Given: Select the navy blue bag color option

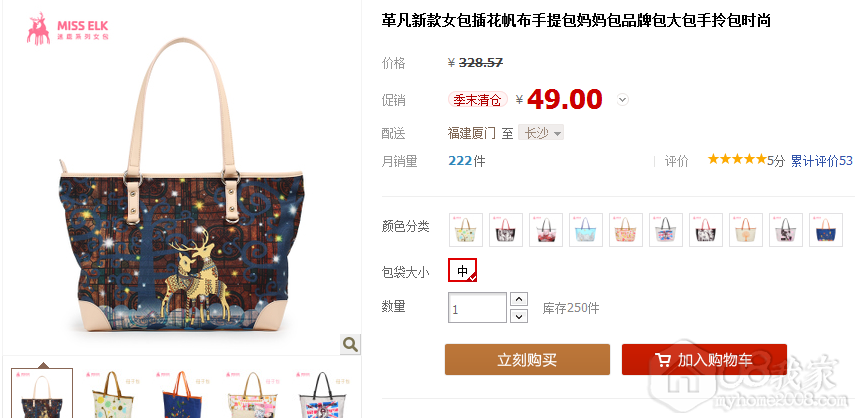Looking at the screenshot, I should point(826,230).
